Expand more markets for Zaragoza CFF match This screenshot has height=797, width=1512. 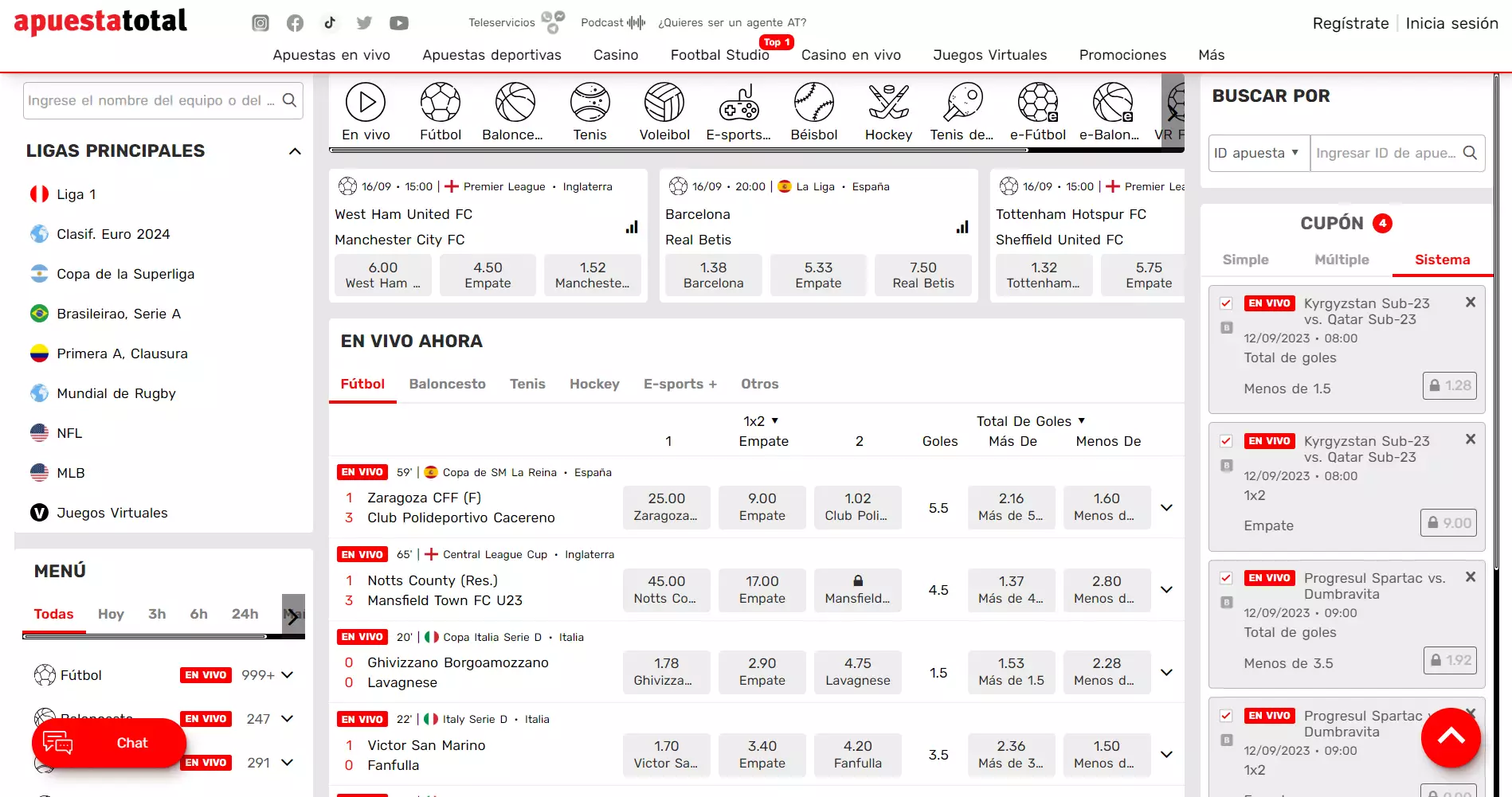click(1166, 508)
